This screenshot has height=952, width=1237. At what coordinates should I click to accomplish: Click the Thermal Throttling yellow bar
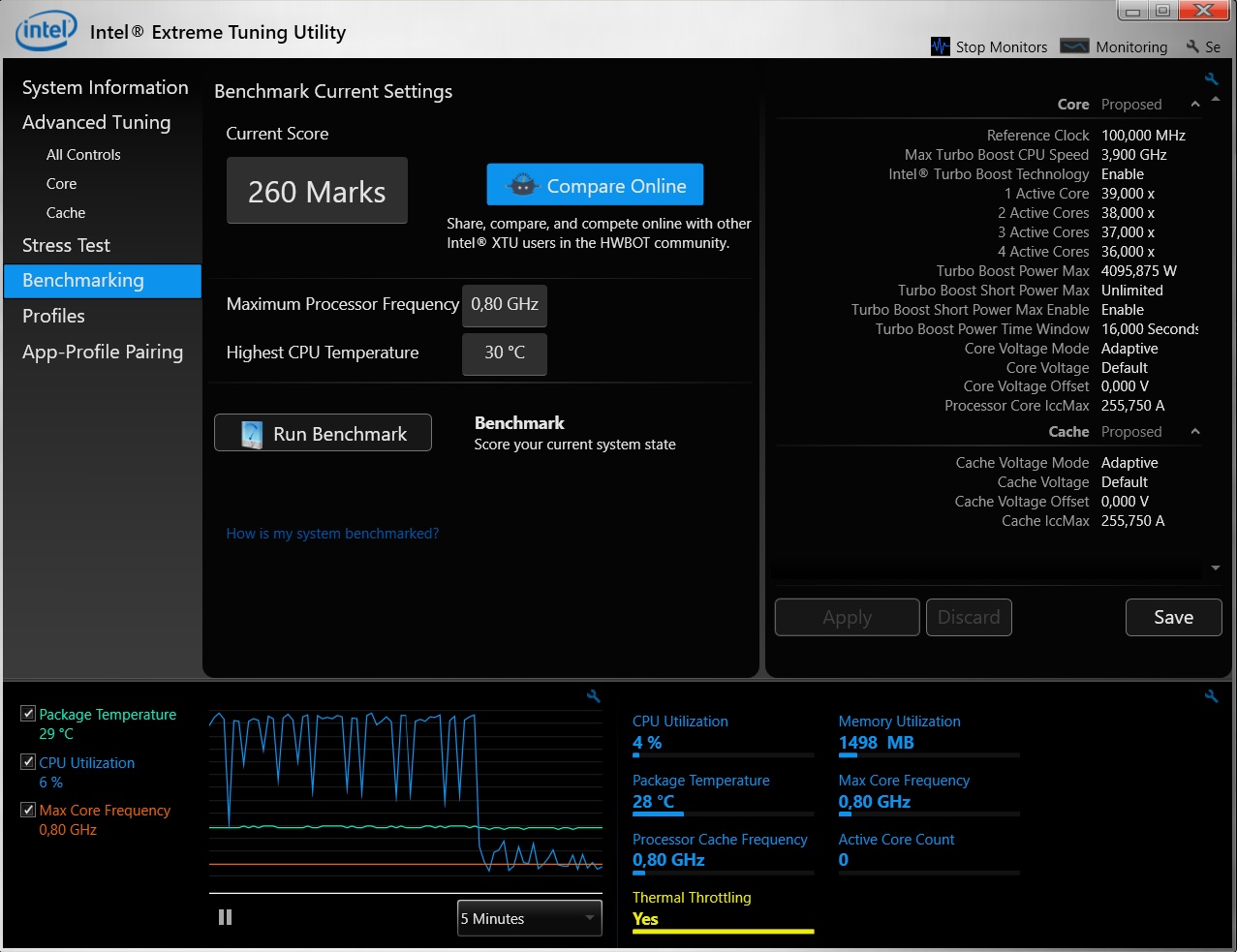coord(723,931)
